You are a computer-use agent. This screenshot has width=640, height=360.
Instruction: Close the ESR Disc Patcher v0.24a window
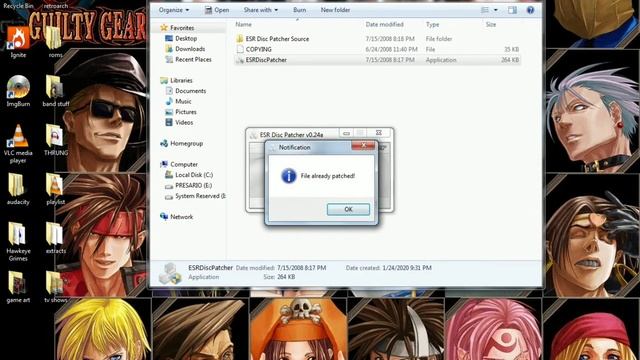pyautogui.click(x=379, y=133)
